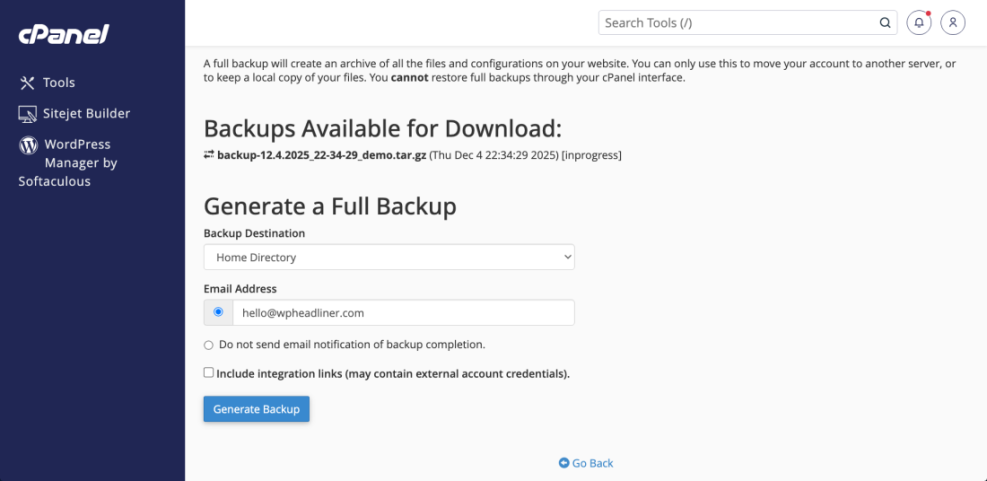Click the 'Email Address' label
Image resolution: width=987 pixels, height=481 pixels.
[x=240, y=289]
